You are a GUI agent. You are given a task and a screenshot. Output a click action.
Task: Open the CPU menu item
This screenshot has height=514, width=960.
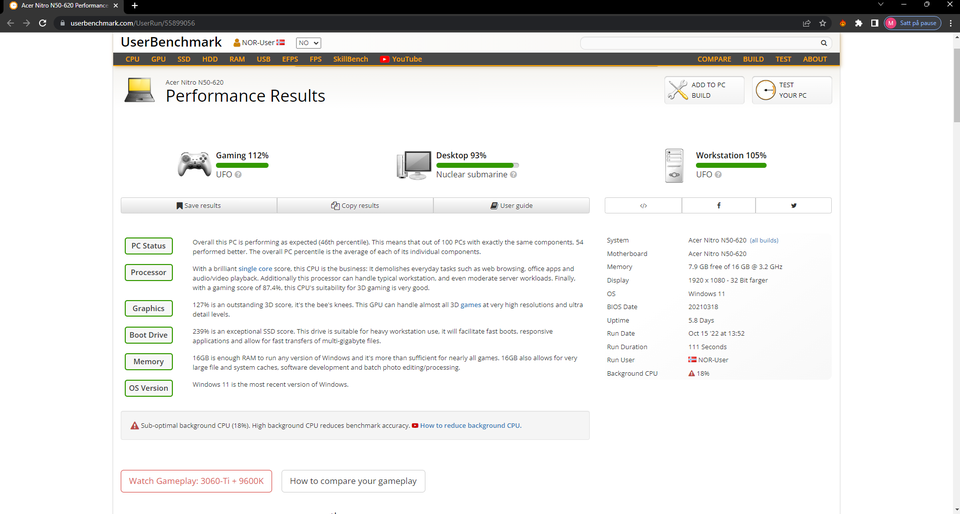[x=132, y=59]
